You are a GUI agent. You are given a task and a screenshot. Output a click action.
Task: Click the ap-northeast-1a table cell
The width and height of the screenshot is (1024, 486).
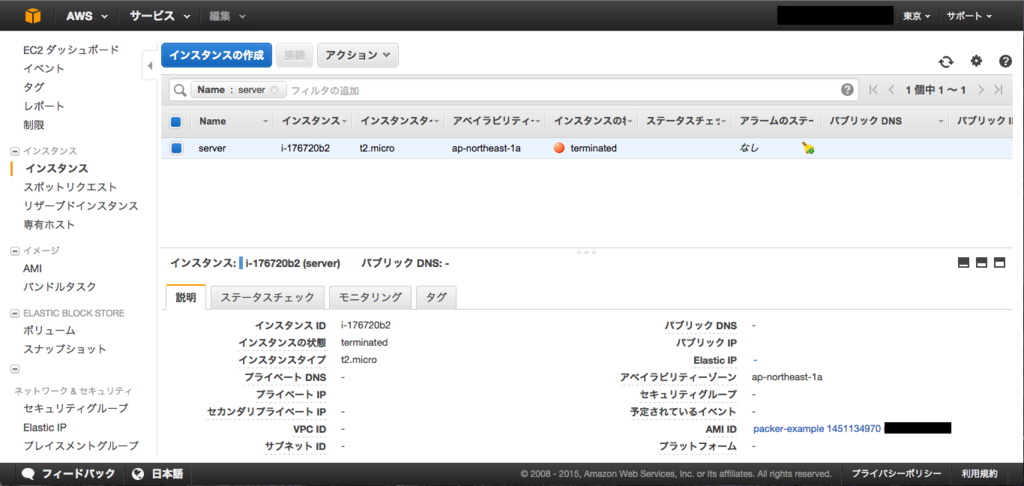pos(486,148)
